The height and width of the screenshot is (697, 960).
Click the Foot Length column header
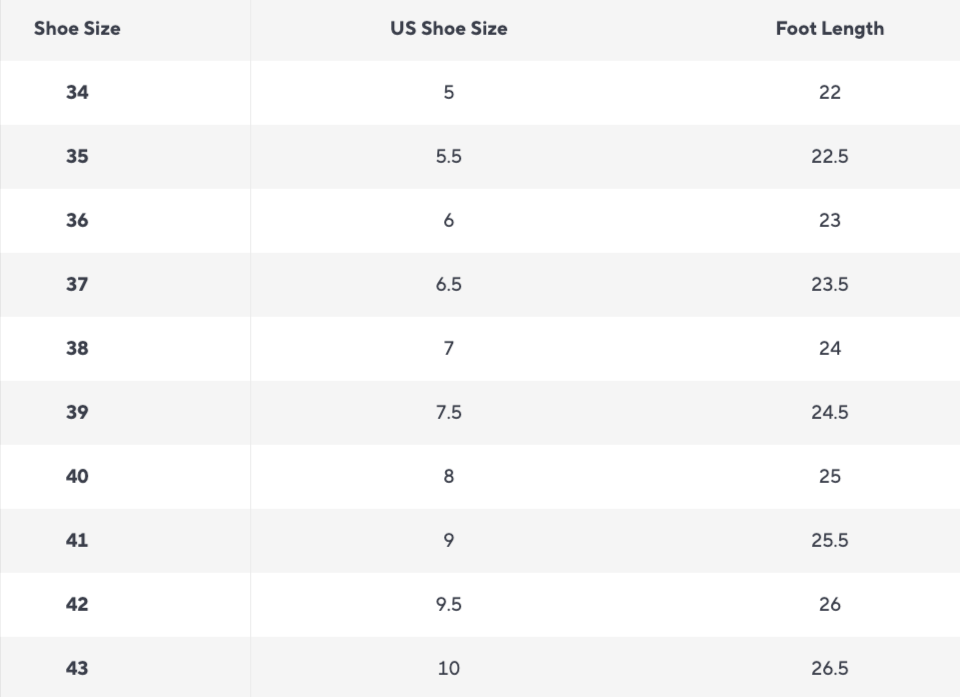click(x=829, y=29)
